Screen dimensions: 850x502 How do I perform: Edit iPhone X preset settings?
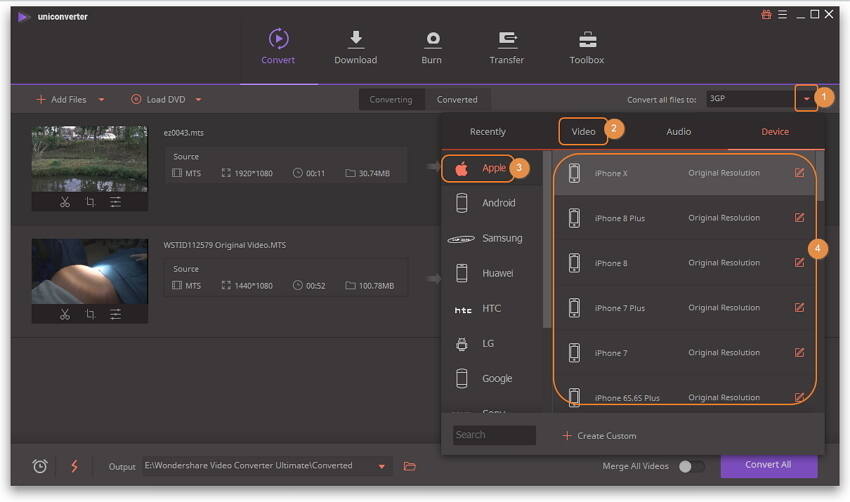799,173
